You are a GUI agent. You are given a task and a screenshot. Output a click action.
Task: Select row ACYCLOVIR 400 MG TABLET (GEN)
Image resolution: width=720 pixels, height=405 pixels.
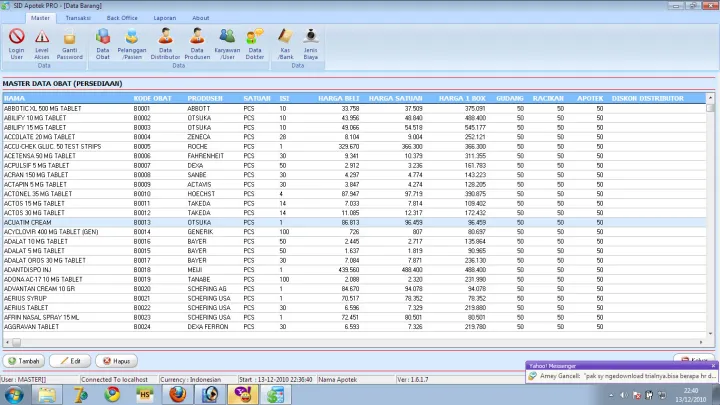(x=354, y=232)
